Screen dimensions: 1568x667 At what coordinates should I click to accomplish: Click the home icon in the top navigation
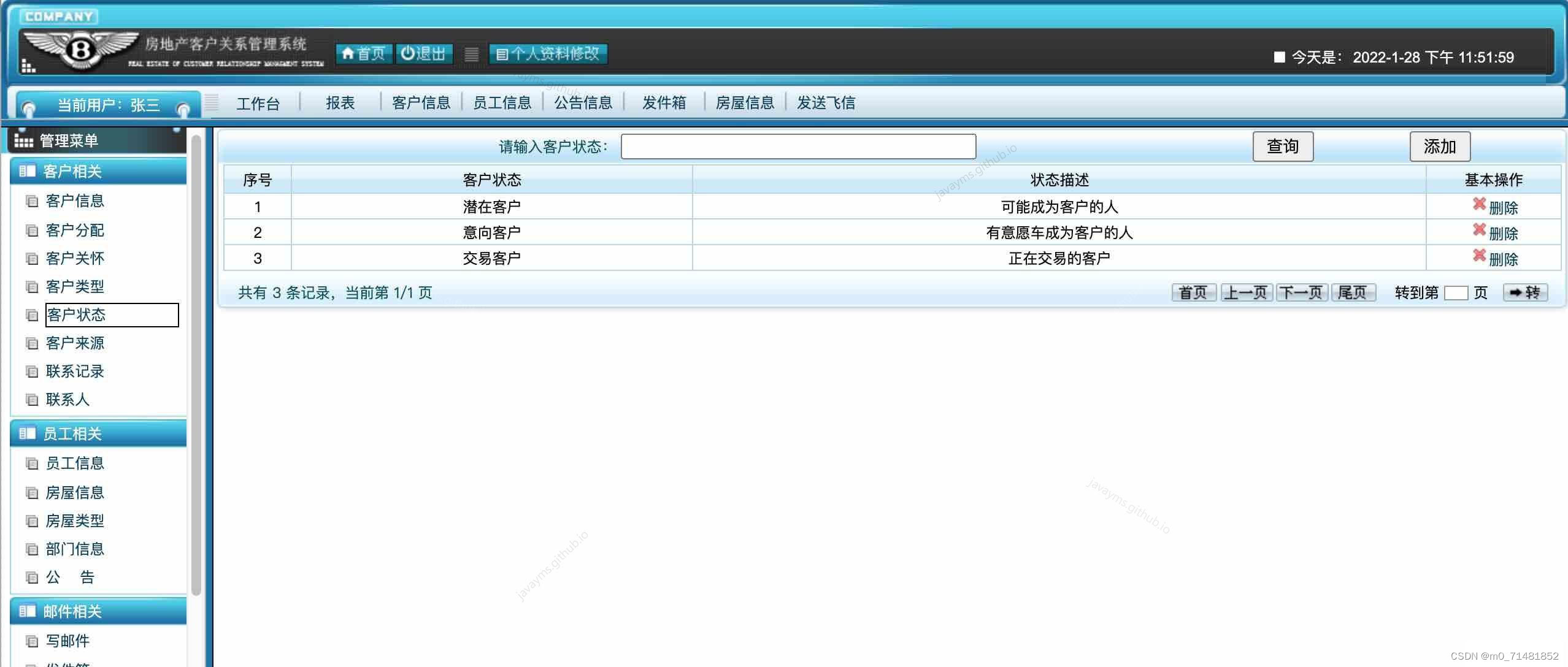349,53
